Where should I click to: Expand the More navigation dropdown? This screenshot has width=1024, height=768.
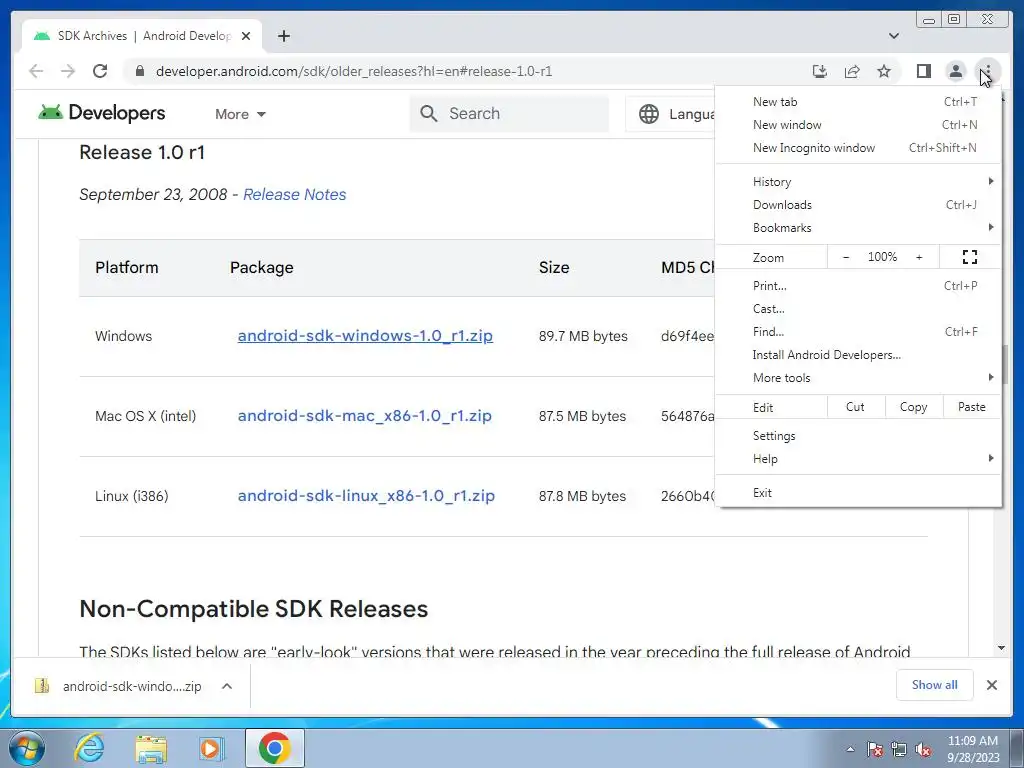240,114
